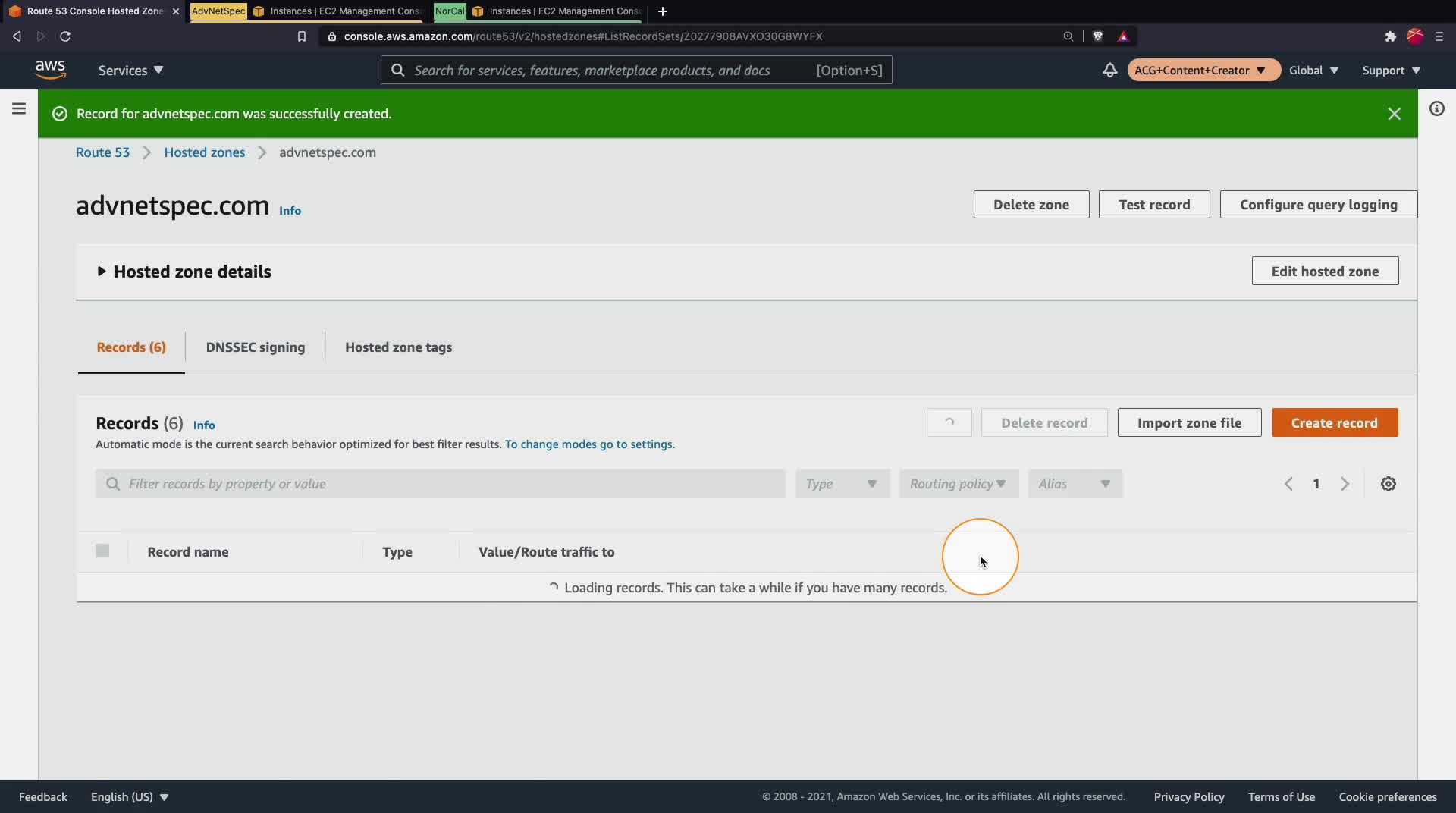This screenshot has height=813, width=1456.
Task: Open records table preferences gear
Action: tap(1388, 484)
